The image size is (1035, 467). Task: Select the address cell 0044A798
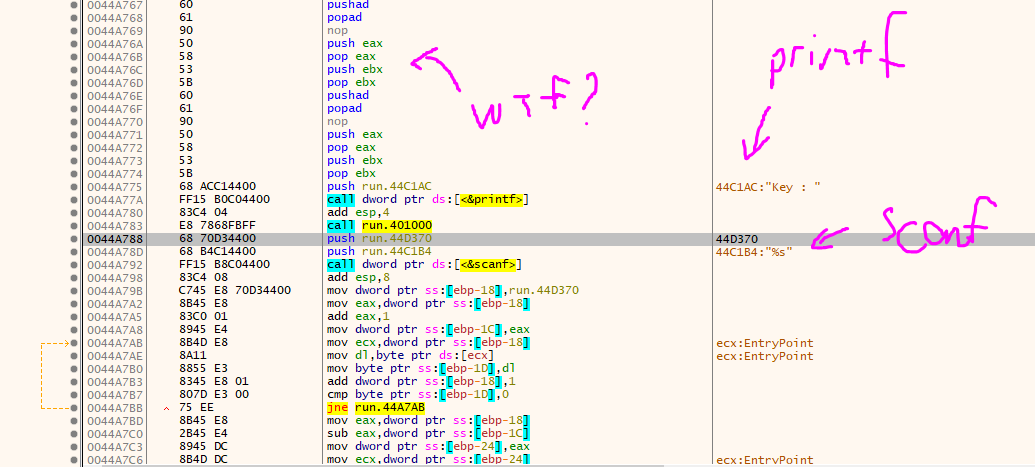click(x=114, y=277)
